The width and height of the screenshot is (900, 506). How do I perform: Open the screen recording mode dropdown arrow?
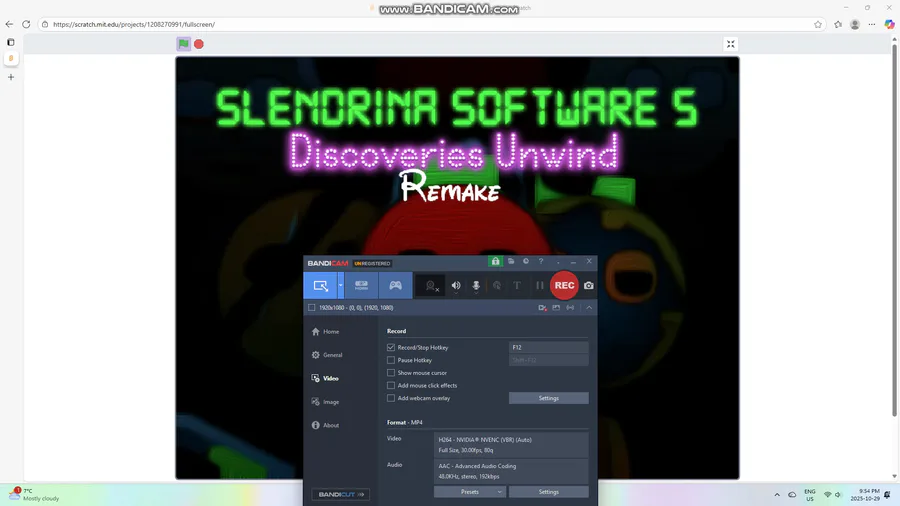pyautogui.click(x=340, y=285)
